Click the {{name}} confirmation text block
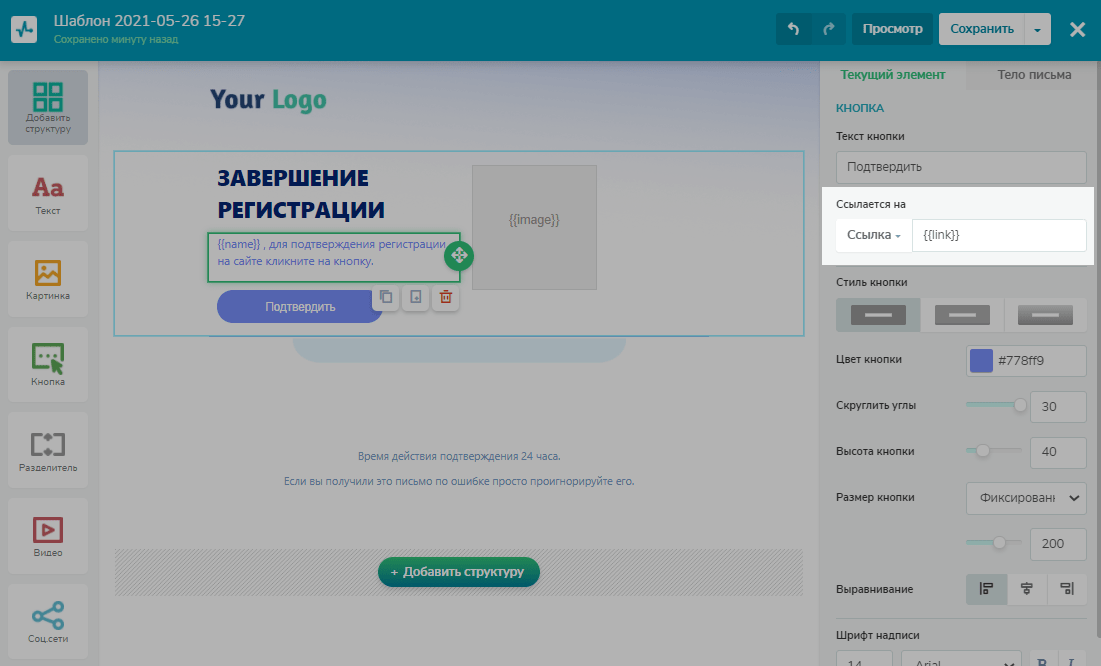 click(333, 257)
